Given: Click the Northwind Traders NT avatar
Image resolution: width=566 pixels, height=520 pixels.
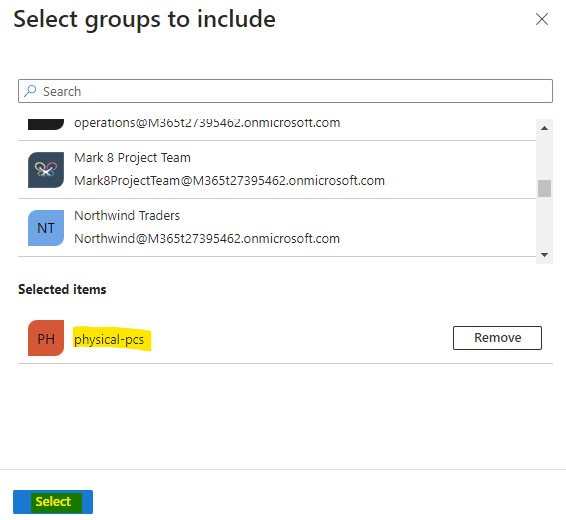Looking at the screenshot, I should pos(46,228).
